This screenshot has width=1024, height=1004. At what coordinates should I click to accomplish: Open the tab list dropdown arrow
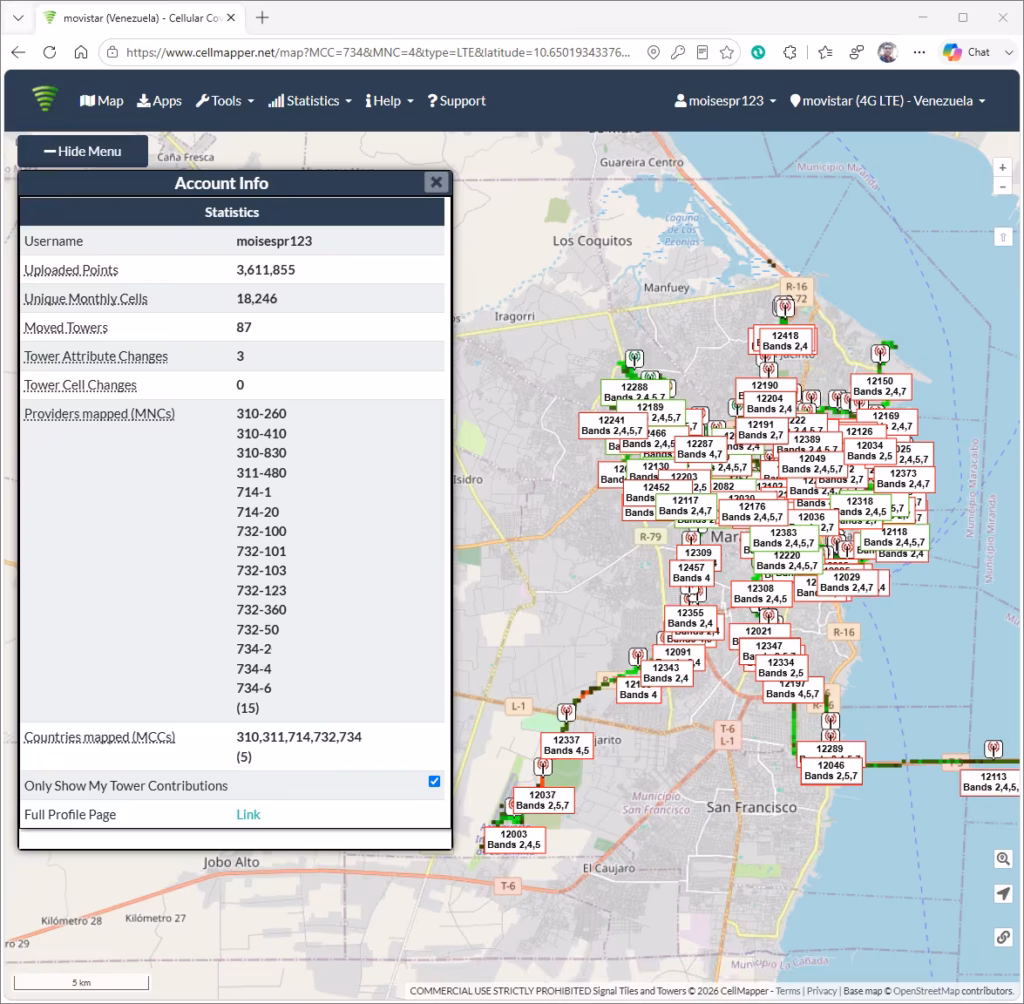click(18, 18)
